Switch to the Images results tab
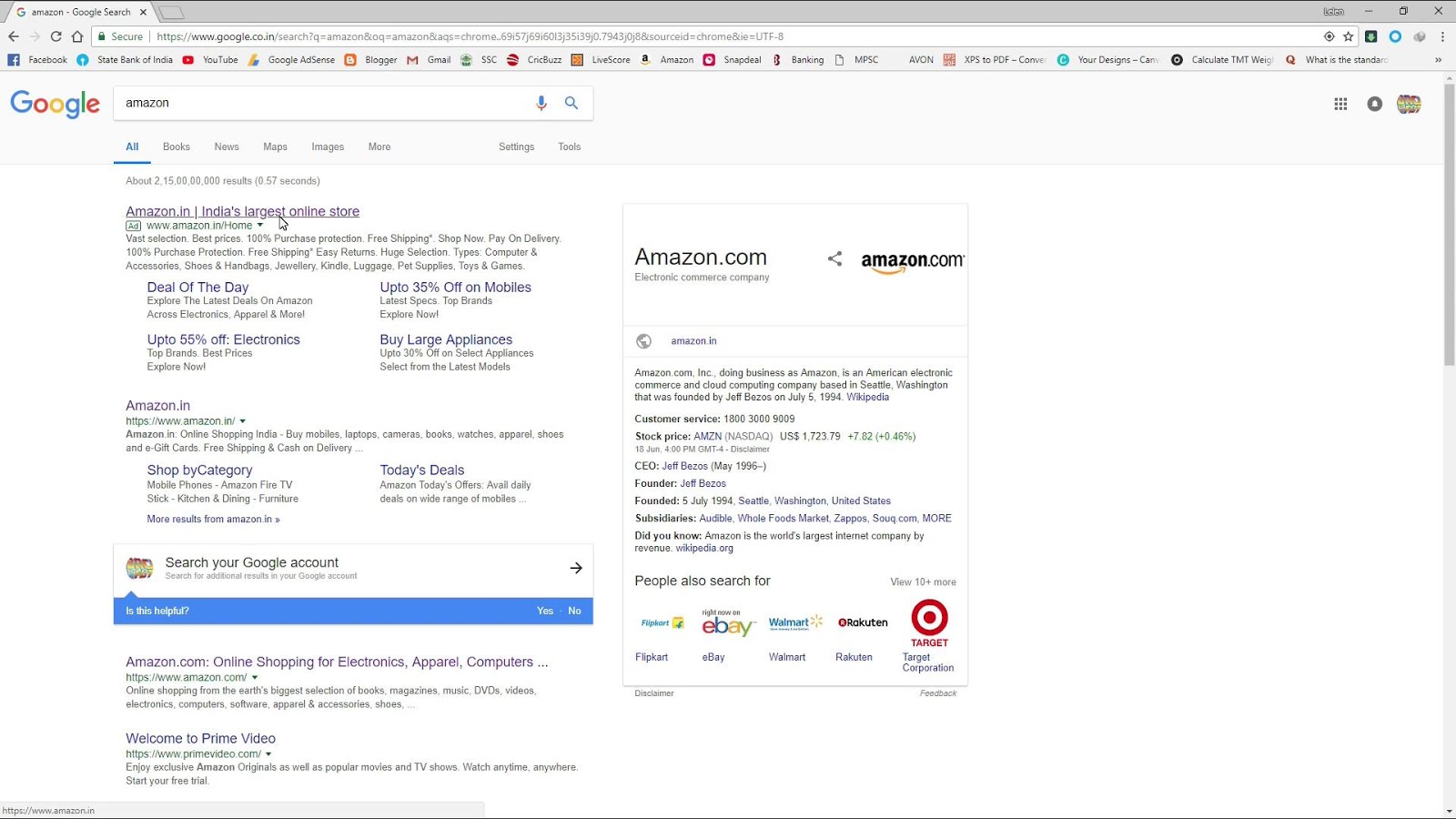 point(328,147)
